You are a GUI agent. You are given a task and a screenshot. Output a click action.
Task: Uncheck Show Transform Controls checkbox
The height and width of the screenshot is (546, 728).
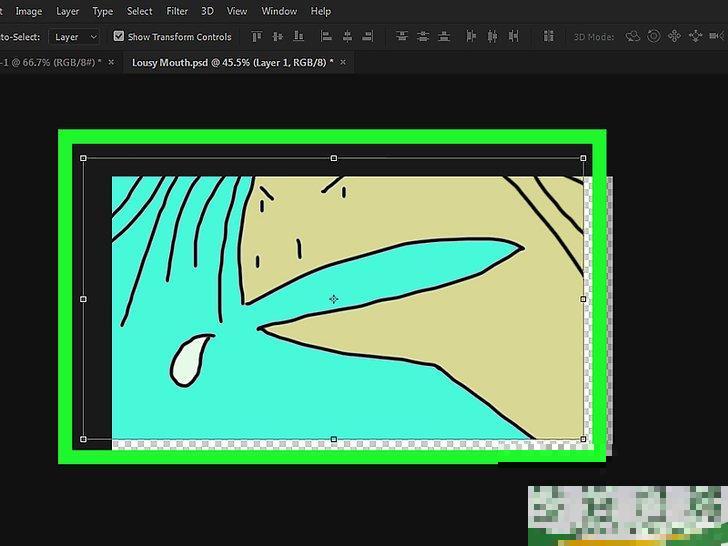(119, 37)
